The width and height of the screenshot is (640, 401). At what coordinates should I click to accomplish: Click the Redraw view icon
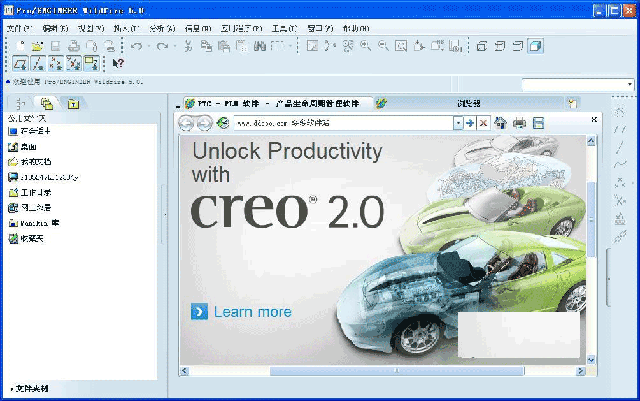click(312, 46)
